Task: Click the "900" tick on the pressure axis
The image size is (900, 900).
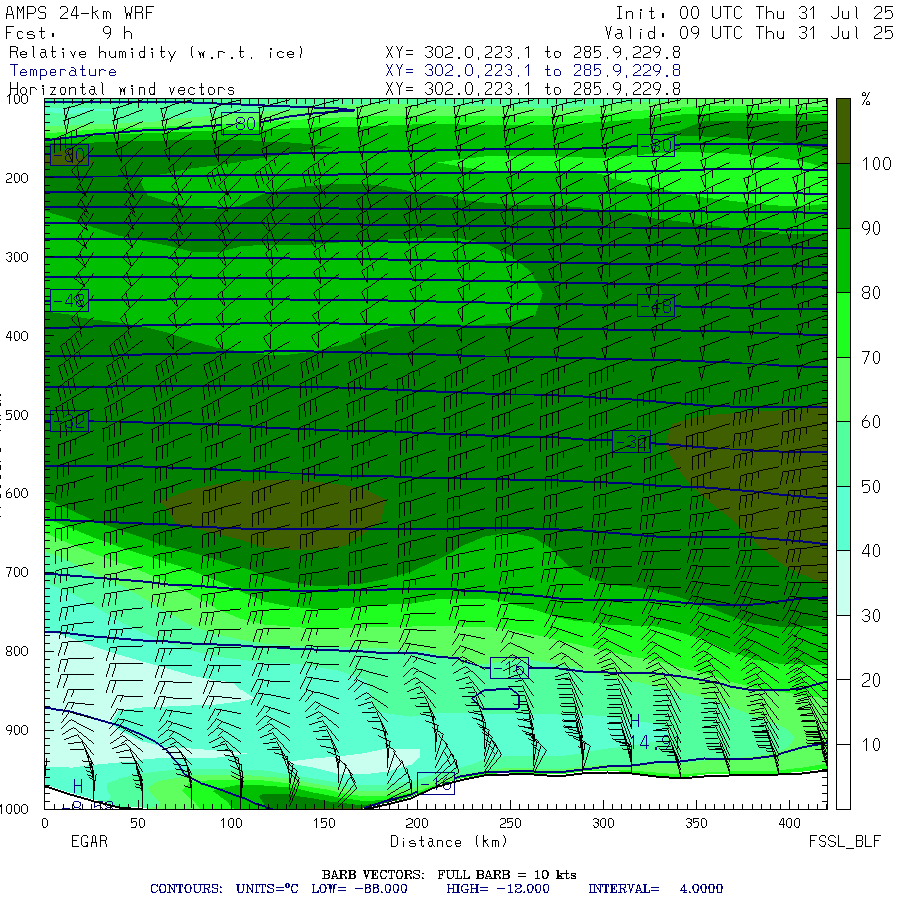Action: [x=17, y=730]
